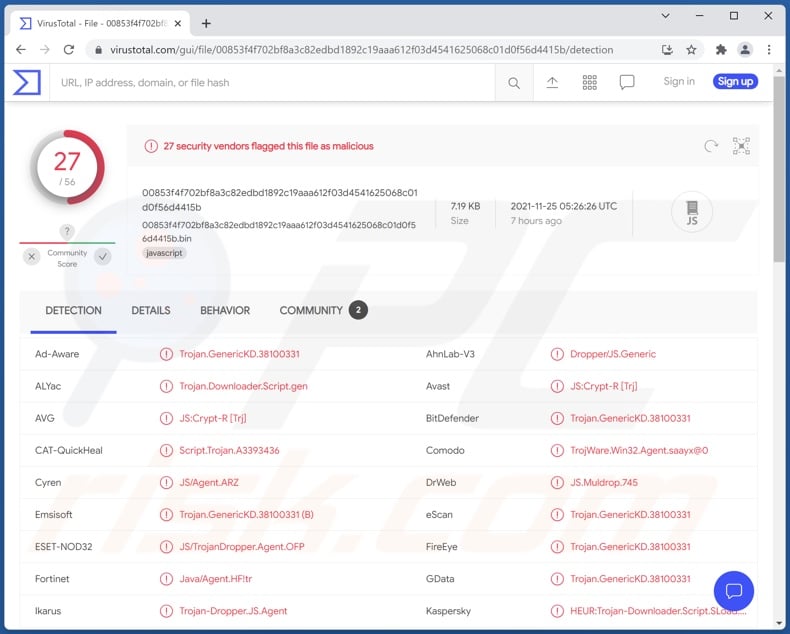The height and width of the screenshot is (634, 790).
Task: Click the Sign up button
Action: pyautogui.click(x=735, y=81)
